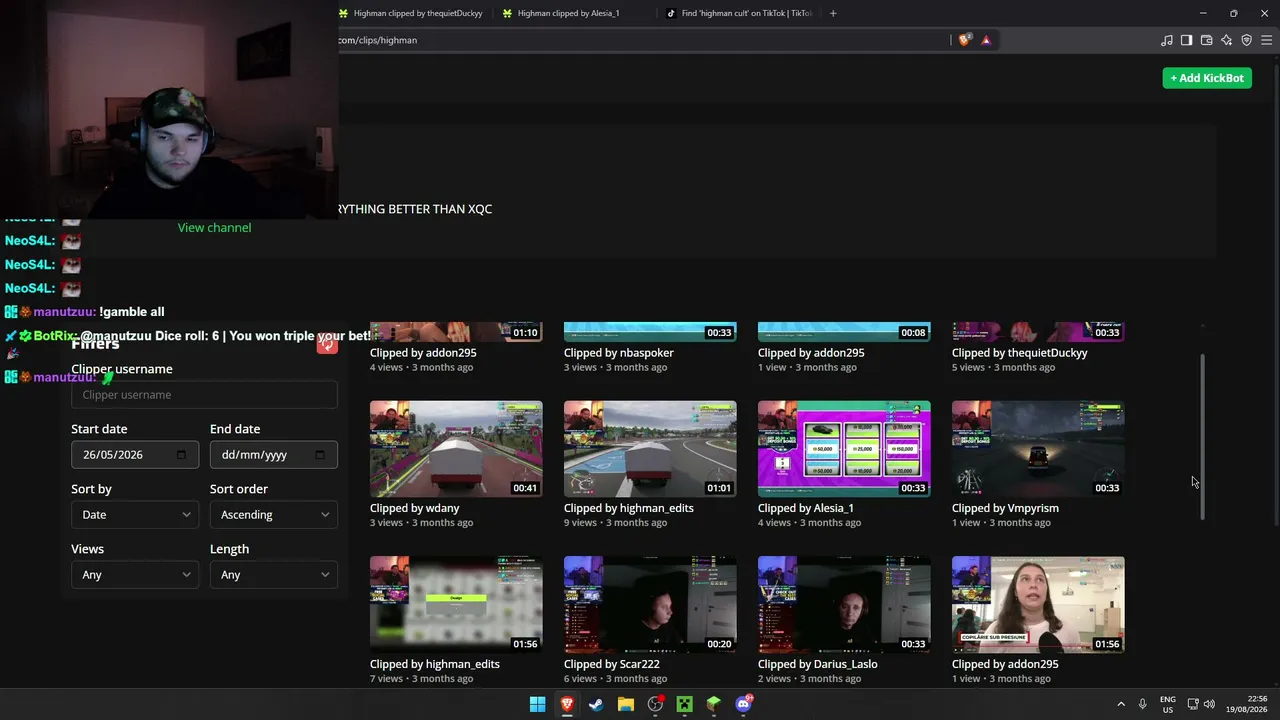Viewport: 1280px width, 720px height.
Task: Open Steam from the taskbar
Action: (x=596, y=704)
